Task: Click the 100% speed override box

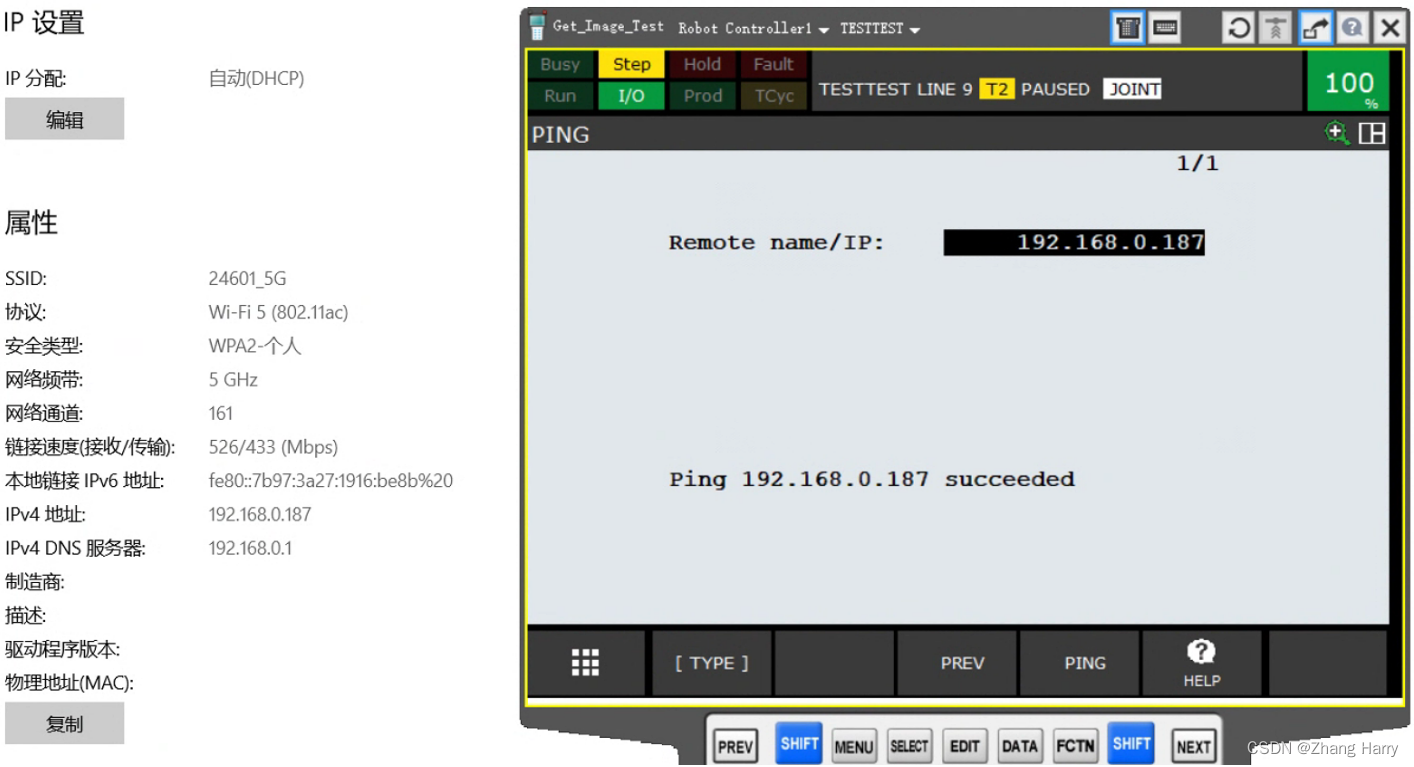Action: click(x=1348, y=81)
